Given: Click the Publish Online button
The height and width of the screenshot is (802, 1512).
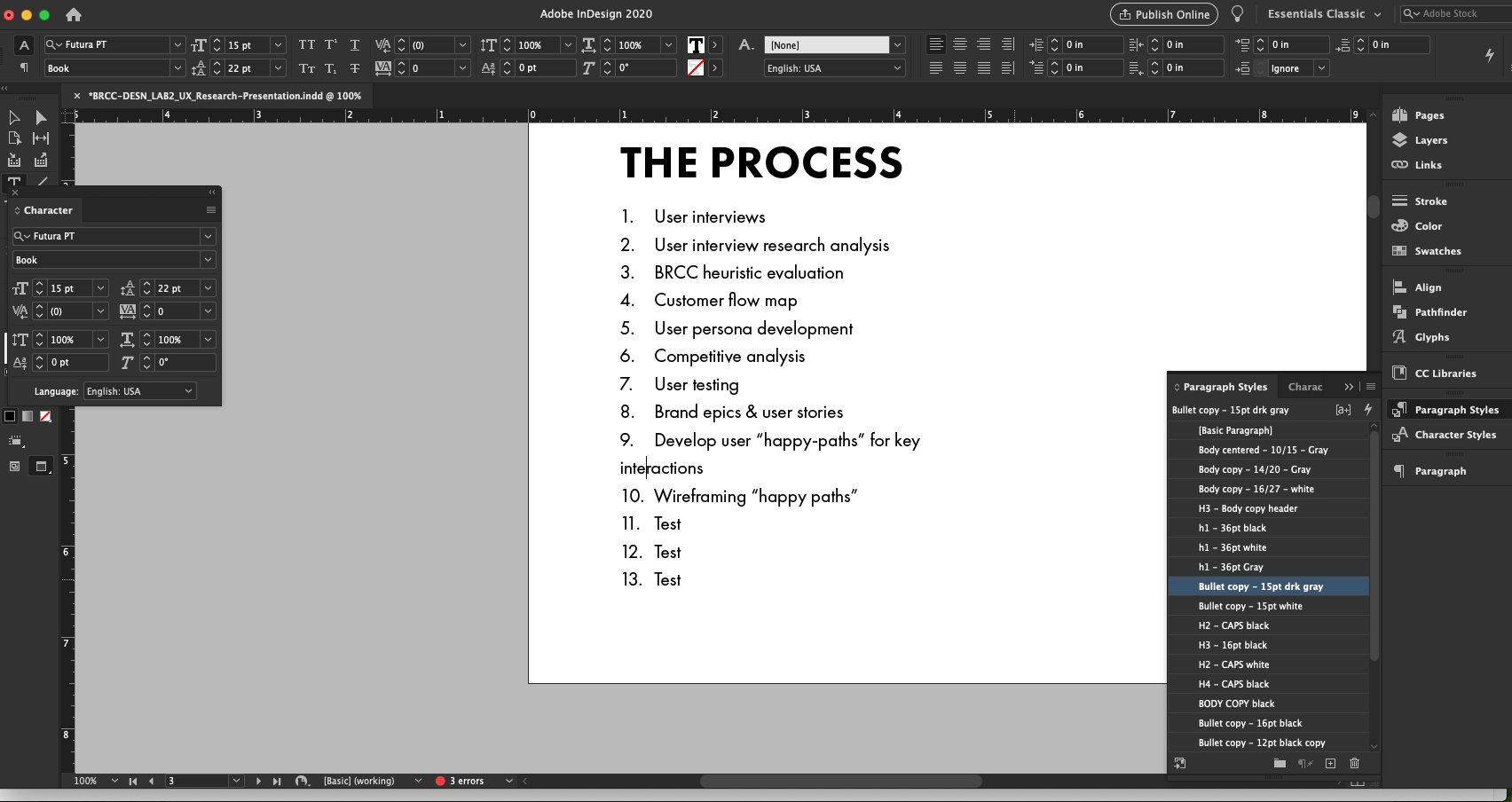Looking at the screenshot, I should [x=1163, y=14].
